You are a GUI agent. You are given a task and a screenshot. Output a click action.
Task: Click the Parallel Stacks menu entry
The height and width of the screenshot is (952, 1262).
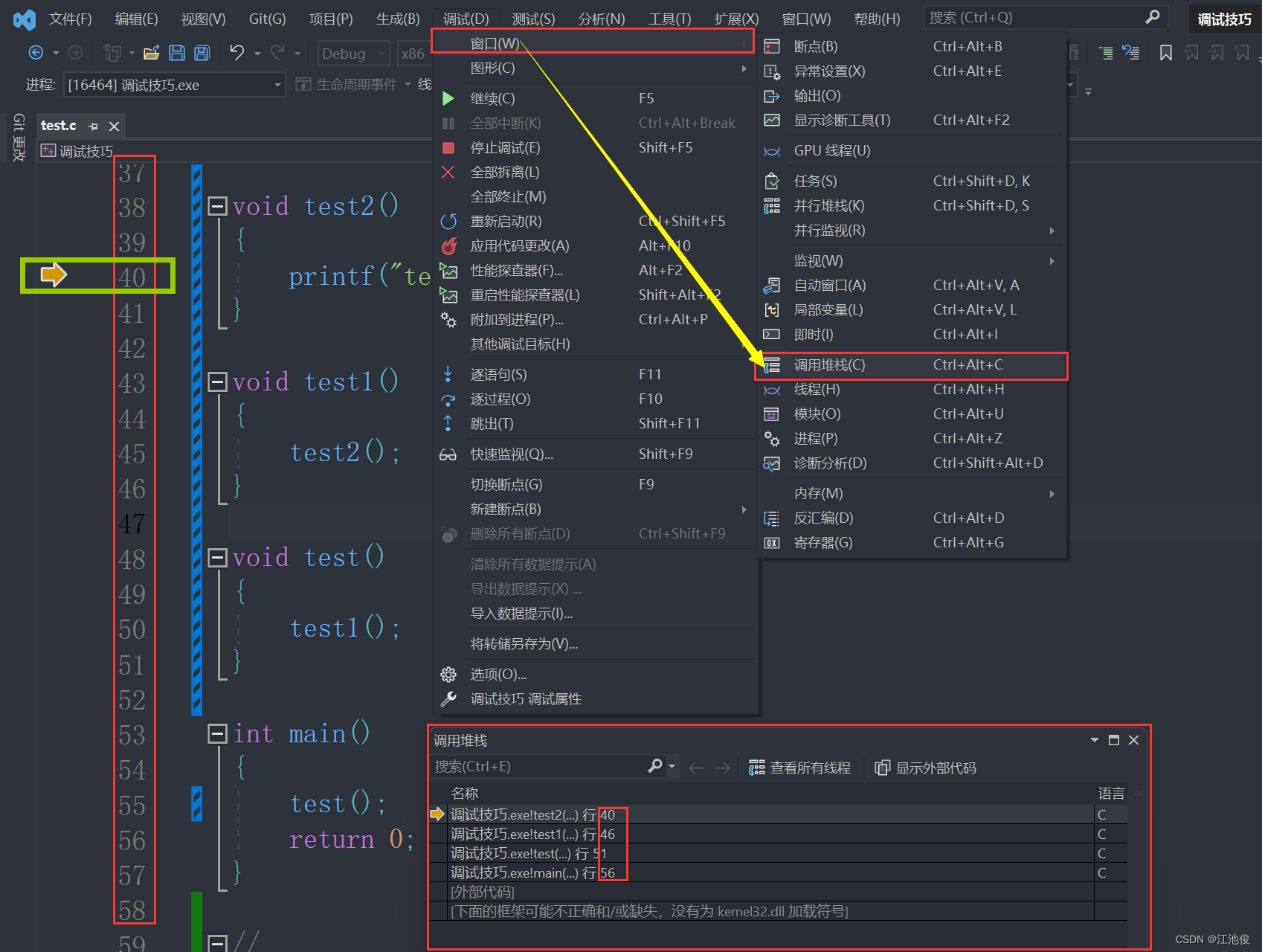point(912,206)
